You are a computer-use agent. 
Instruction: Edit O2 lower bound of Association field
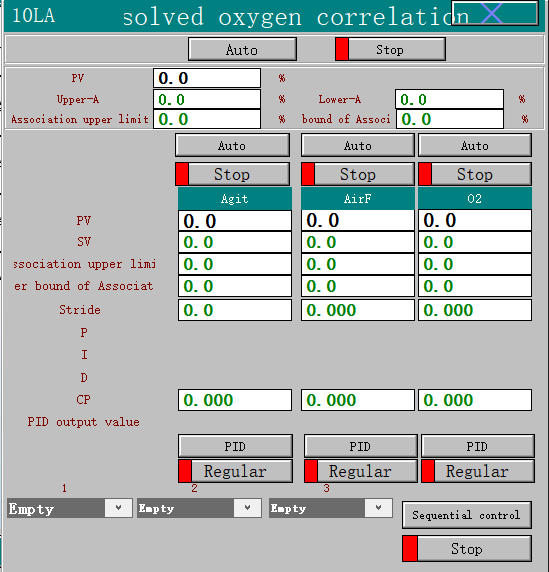tap(475, 286)
